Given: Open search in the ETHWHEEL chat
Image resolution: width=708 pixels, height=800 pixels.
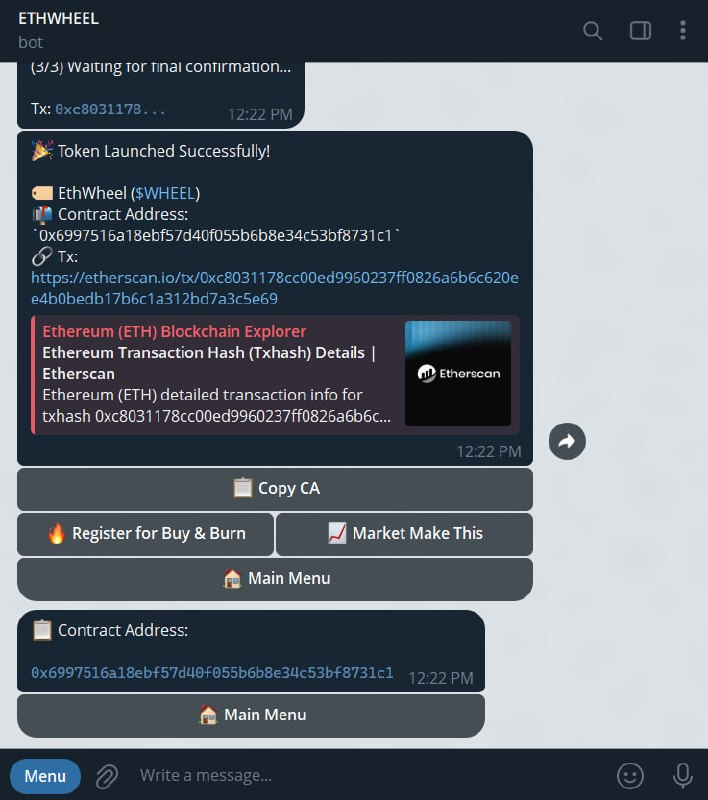Looking at the screenshot, I should coord(592,31).
